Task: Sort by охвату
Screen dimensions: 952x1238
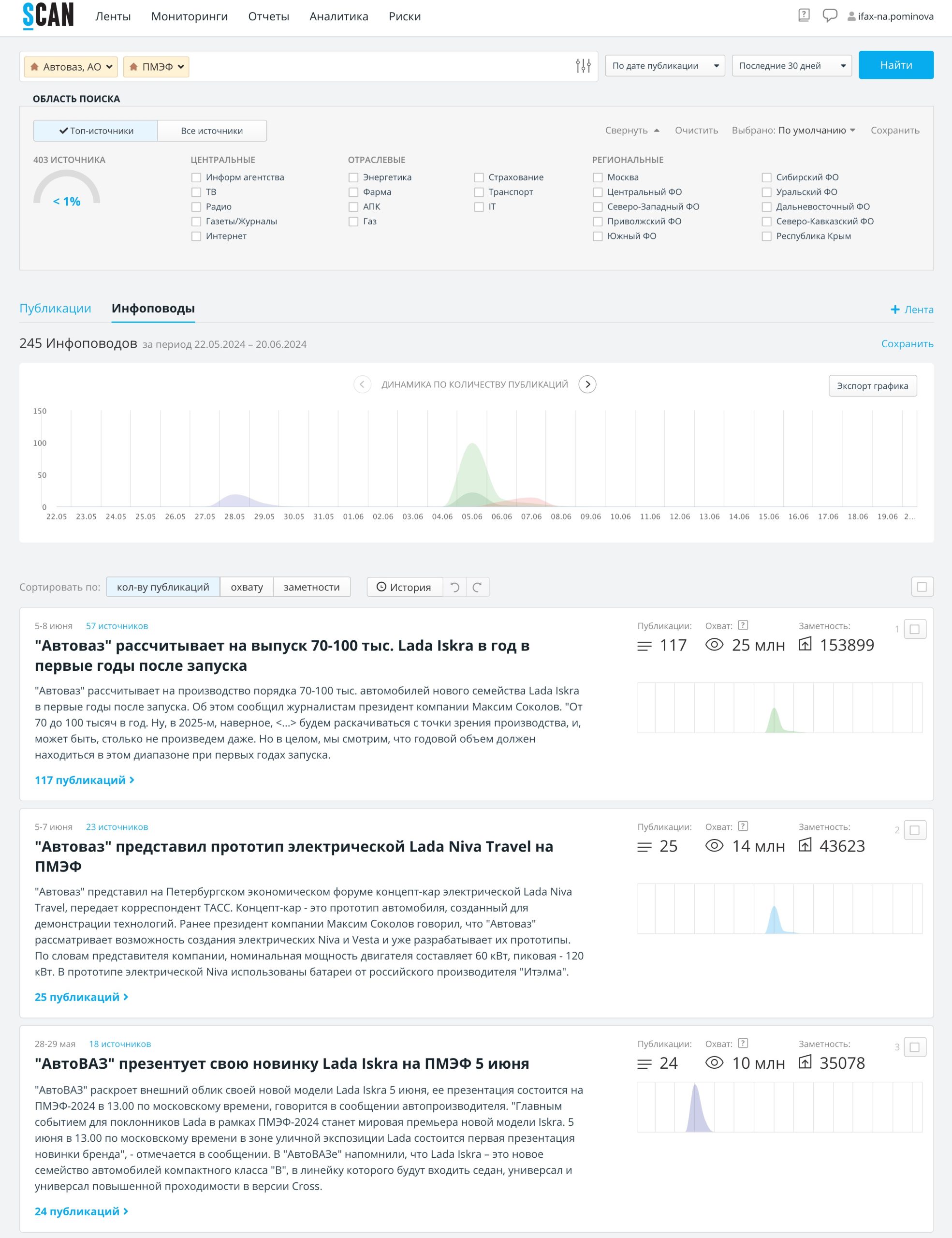Action: click(x=247, y=587)
